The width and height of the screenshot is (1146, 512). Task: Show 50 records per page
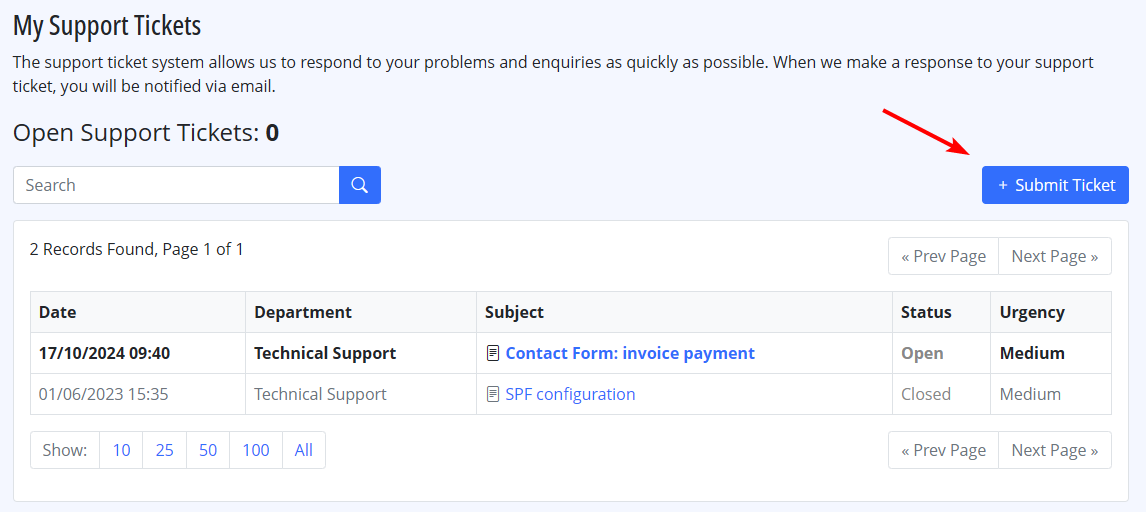(x=208, y=450)
